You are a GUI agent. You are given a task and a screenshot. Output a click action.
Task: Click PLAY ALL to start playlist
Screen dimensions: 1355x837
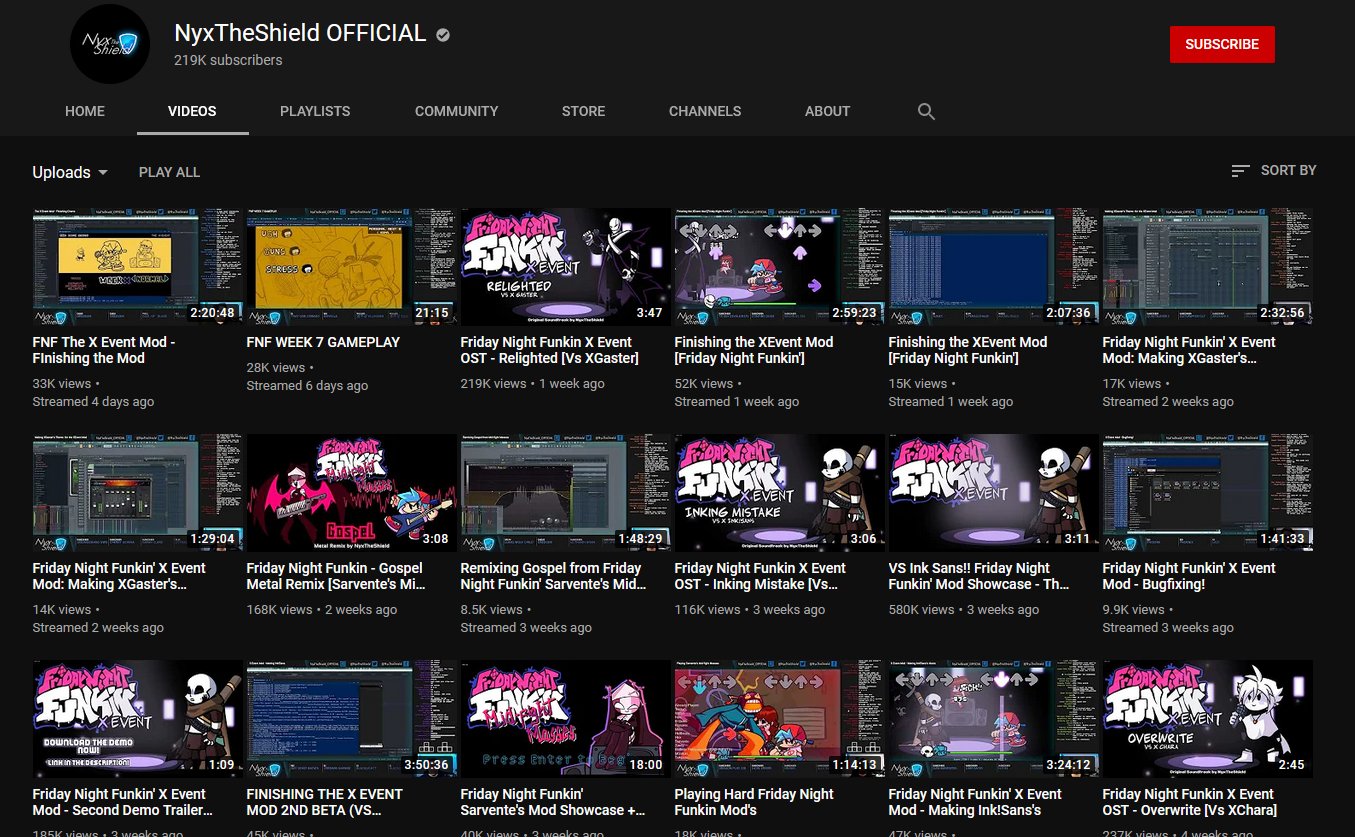169,172
